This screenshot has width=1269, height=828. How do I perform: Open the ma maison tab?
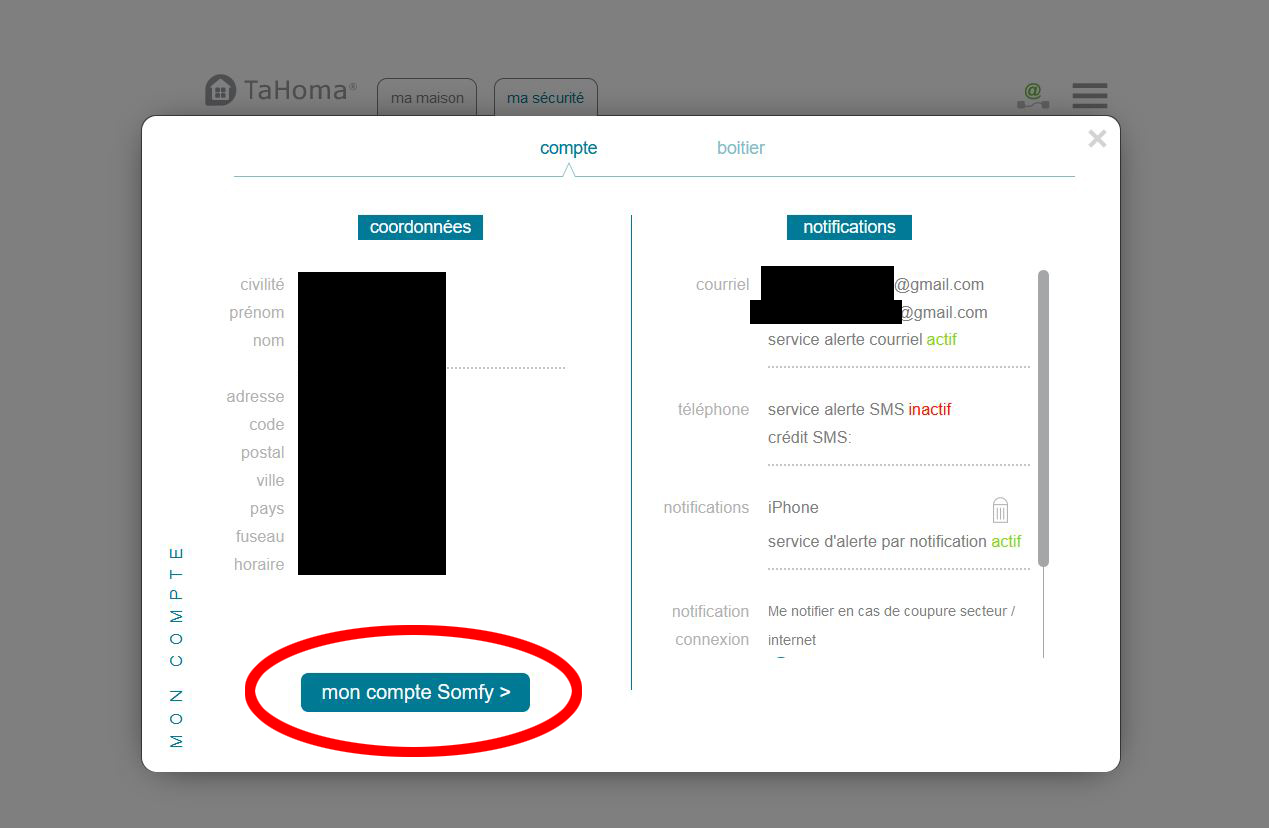click(427, 98)
